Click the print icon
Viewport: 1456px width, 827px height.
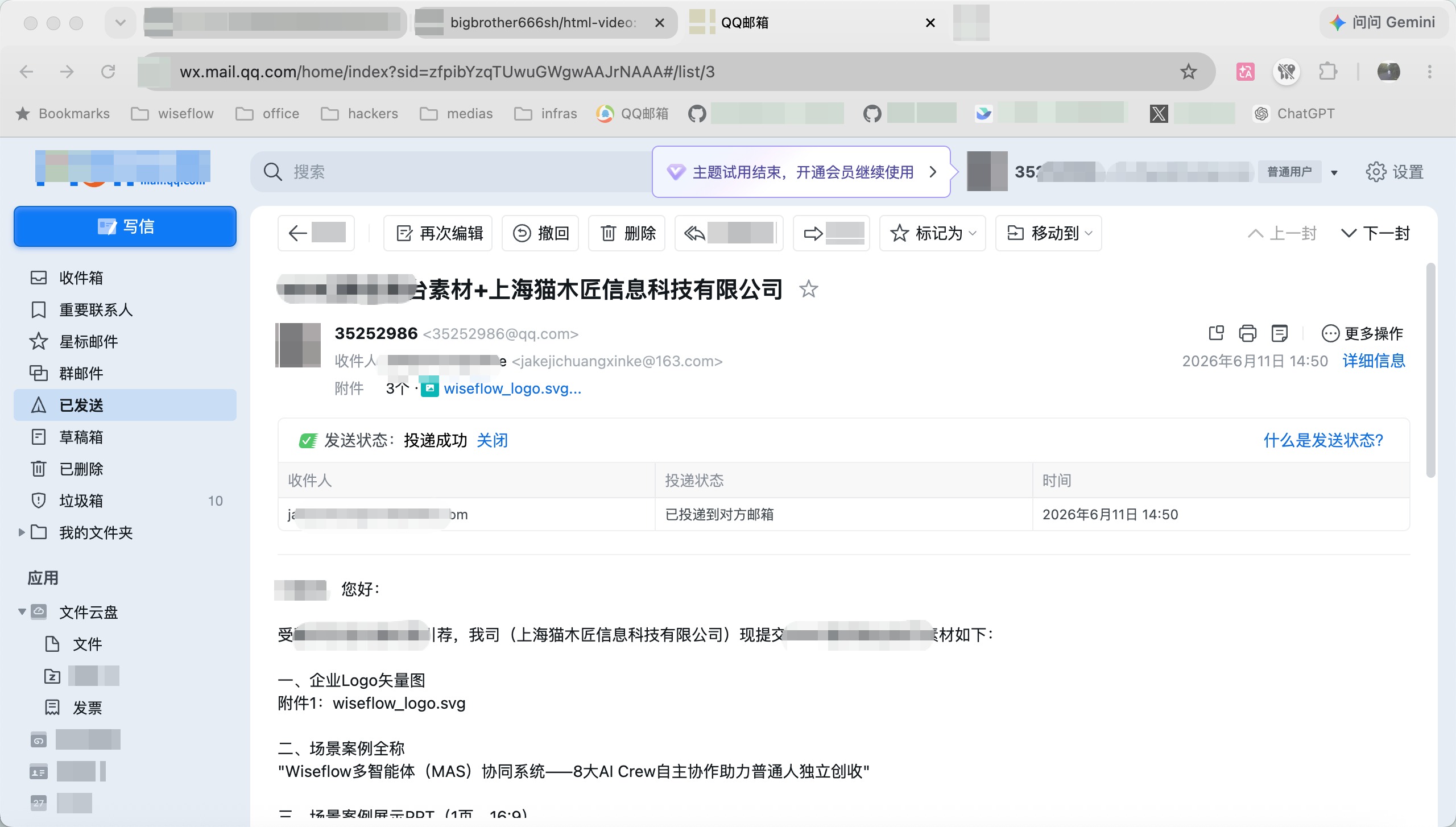[1248, 333]
